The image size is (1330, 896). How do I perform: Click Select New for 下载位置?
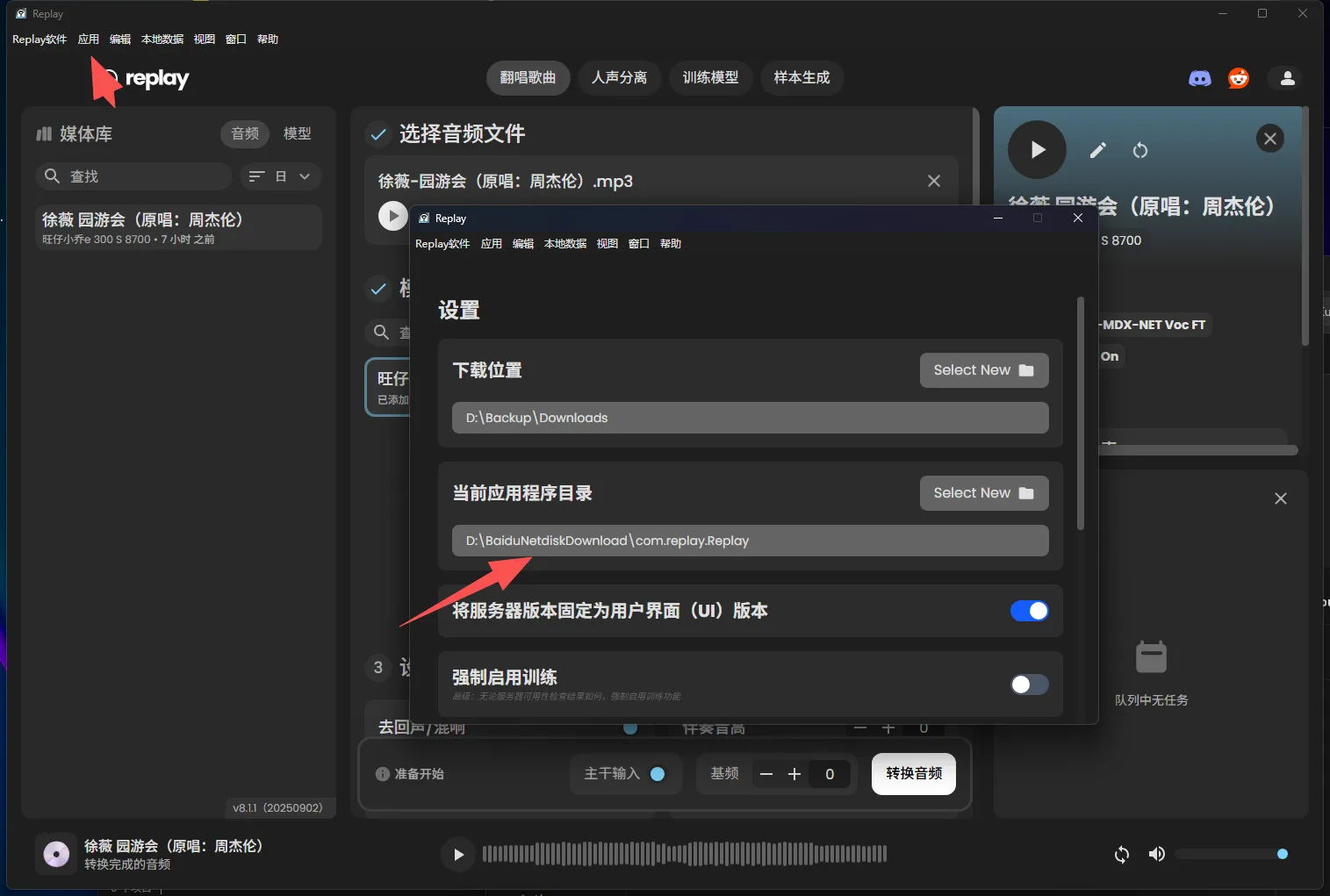[982, 369]
